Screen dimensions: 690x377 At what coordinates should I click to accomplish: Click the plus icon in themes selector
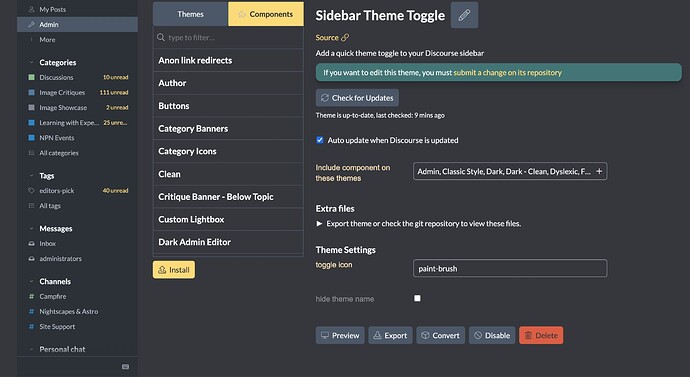599,171
